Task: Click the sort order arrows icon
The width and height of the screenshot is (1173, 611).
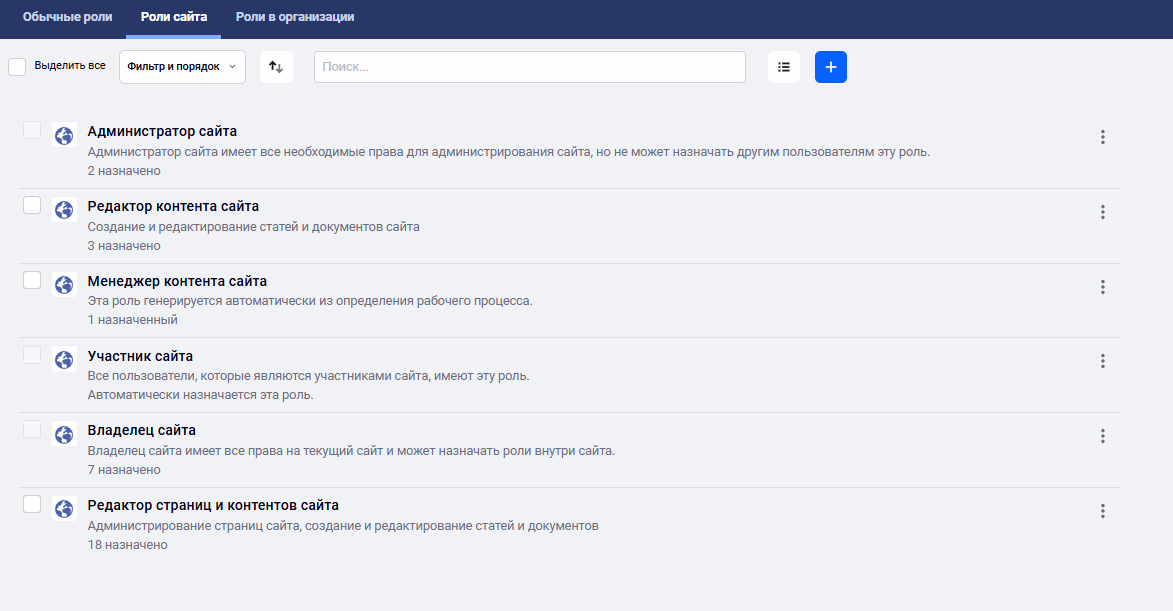Action: pyautogui.click(x=276, y=67)
